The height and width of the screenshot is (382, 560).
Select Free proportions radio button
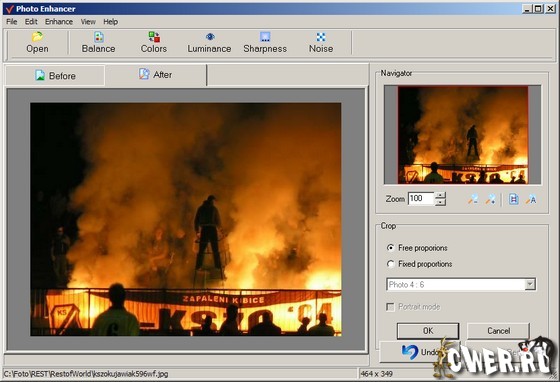tap(391, 248)
